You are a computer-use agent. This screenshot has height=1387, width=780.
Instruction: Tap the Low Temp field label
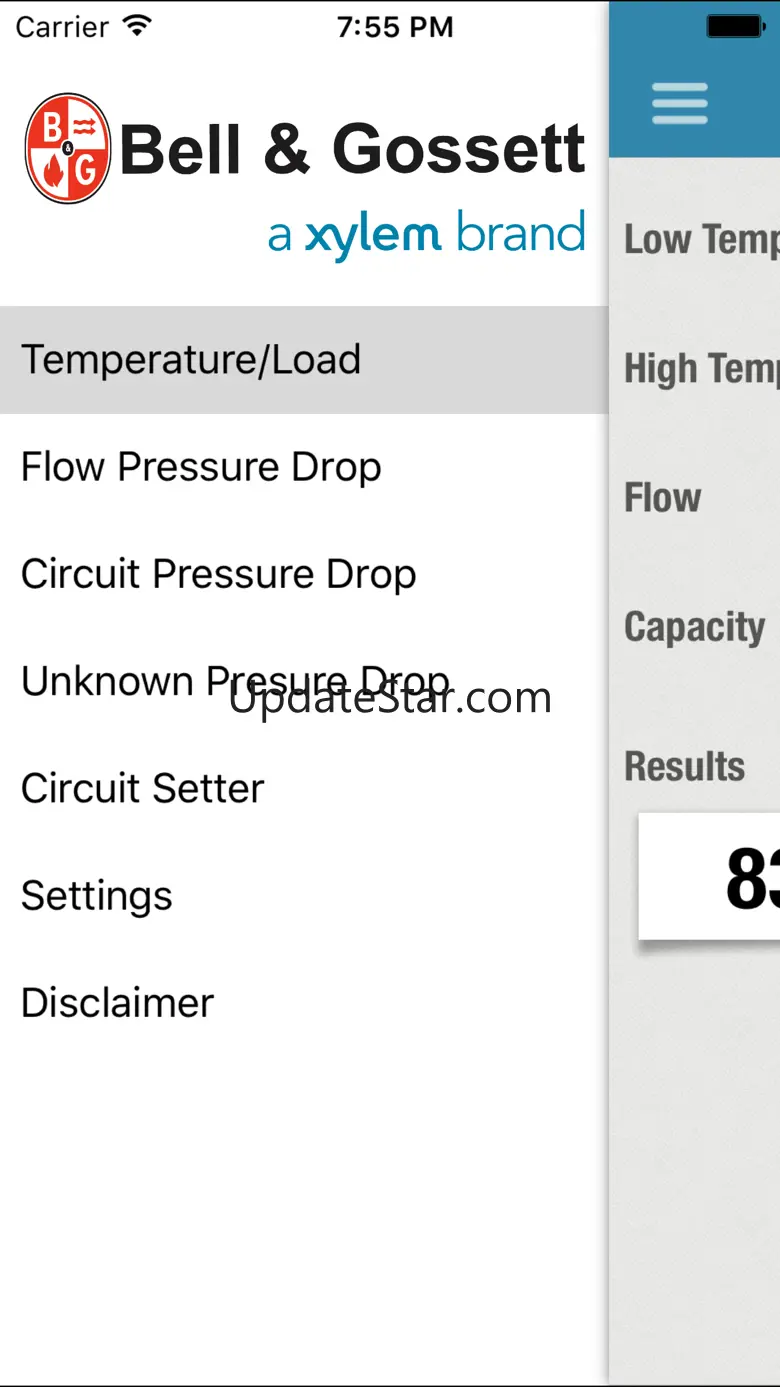coord(700,240)
